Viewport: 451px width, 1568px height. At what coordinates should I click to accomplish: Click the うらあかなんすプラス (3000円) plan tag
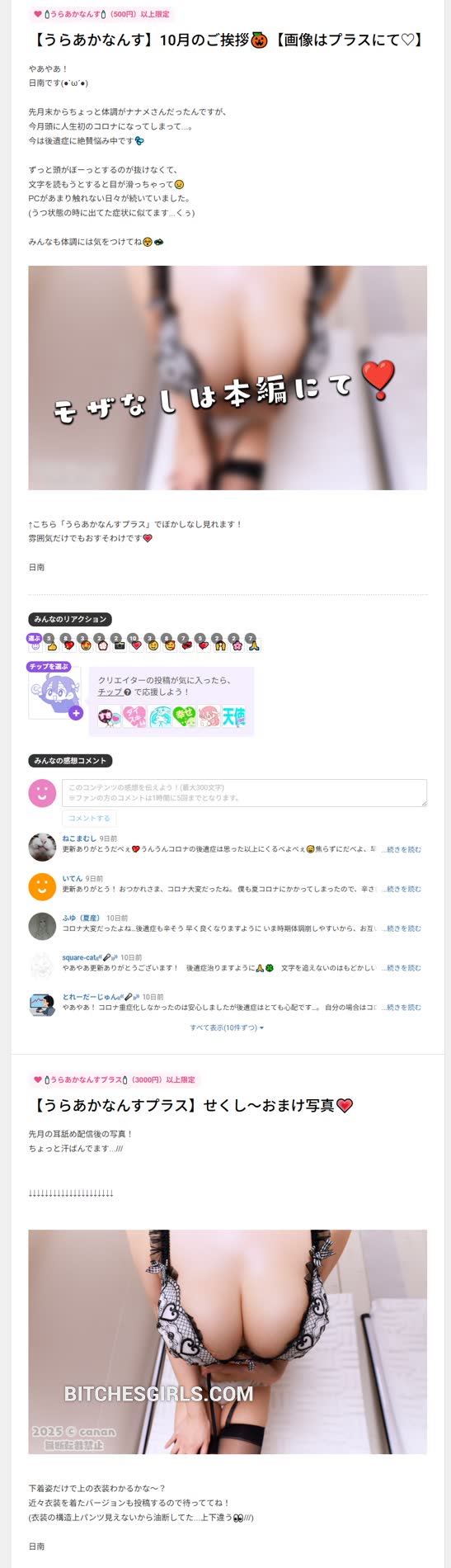(x=115, y=1079)
